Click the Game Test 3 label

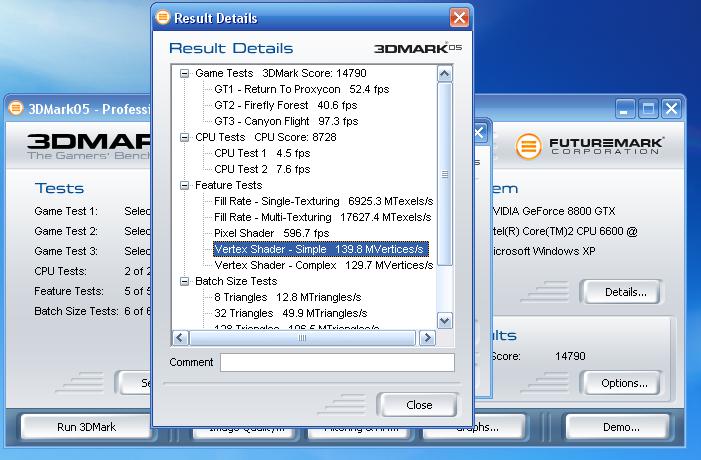pos(66,251)
